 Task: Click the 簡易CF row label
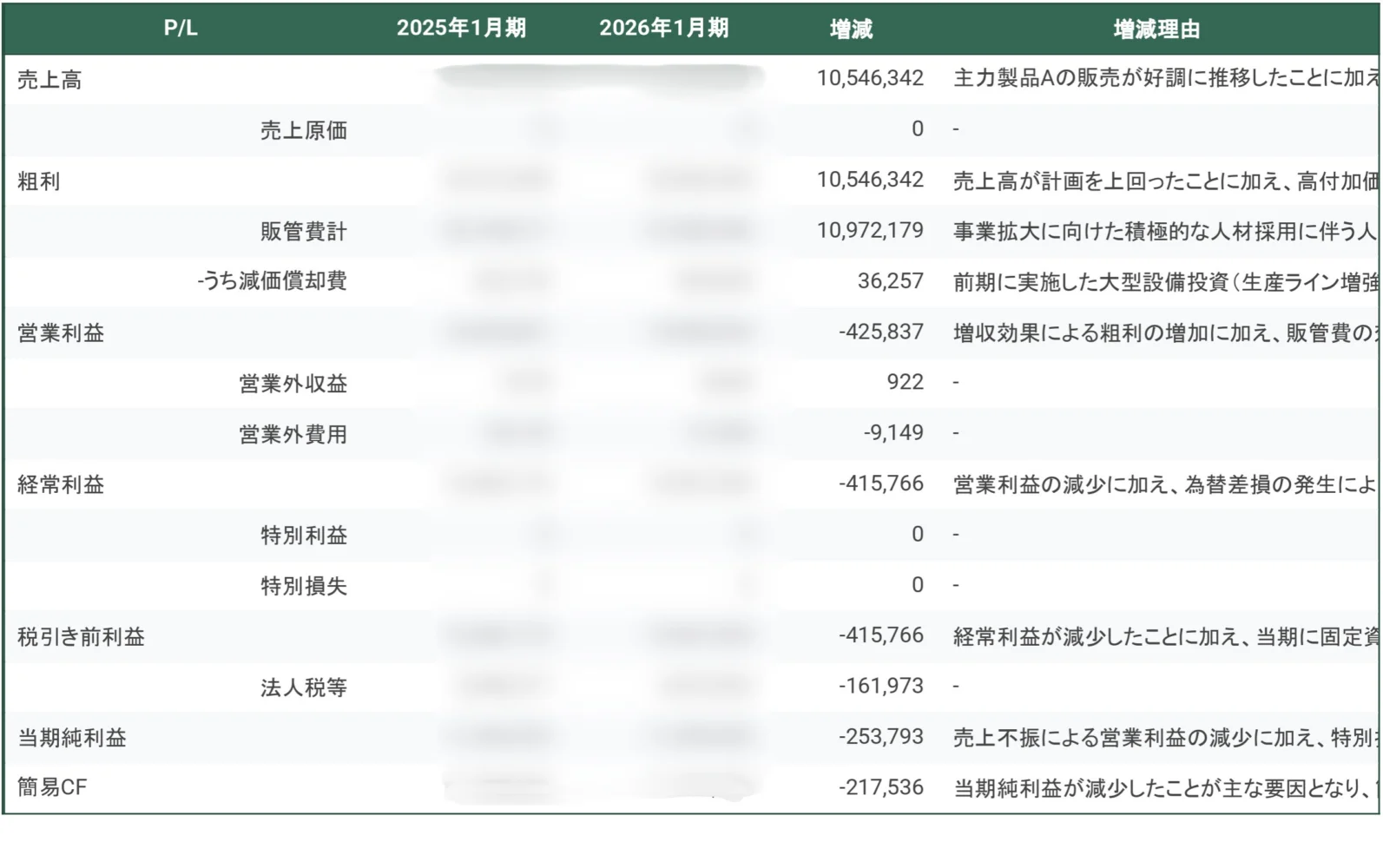(52, 787)
